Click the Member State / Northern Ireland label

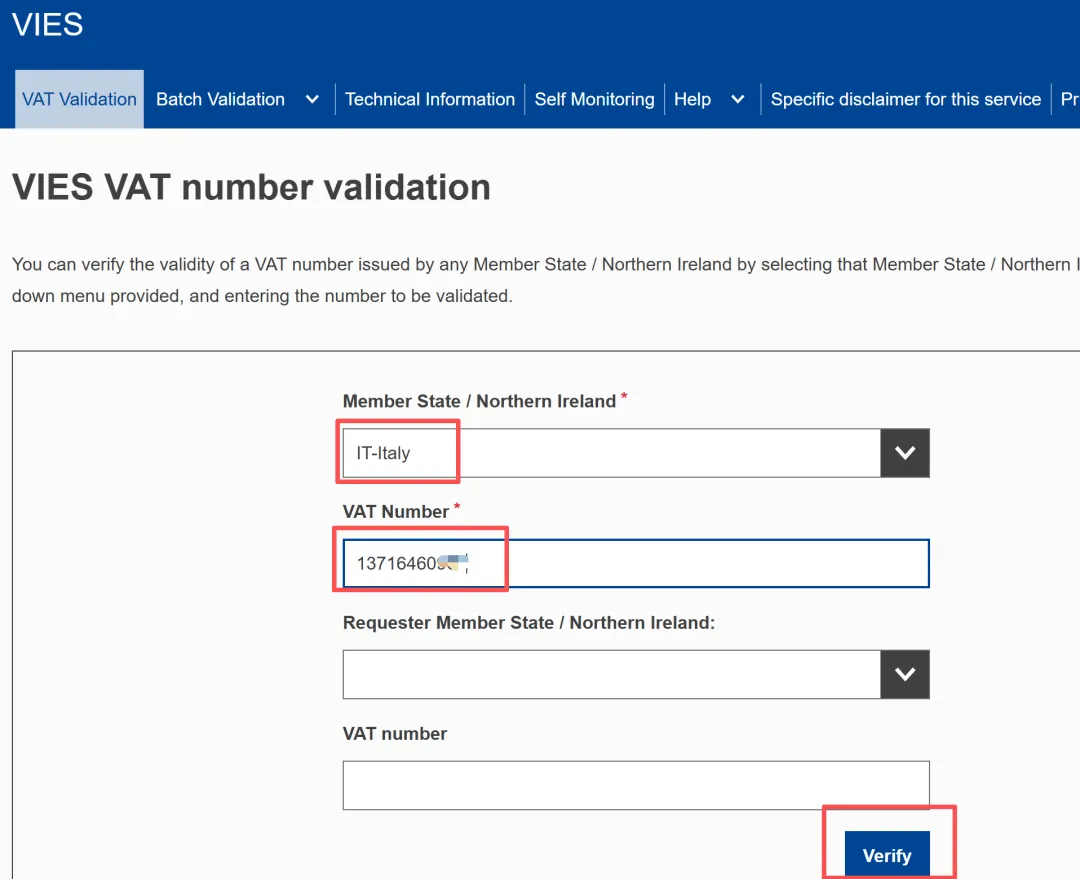pos(479,401)
